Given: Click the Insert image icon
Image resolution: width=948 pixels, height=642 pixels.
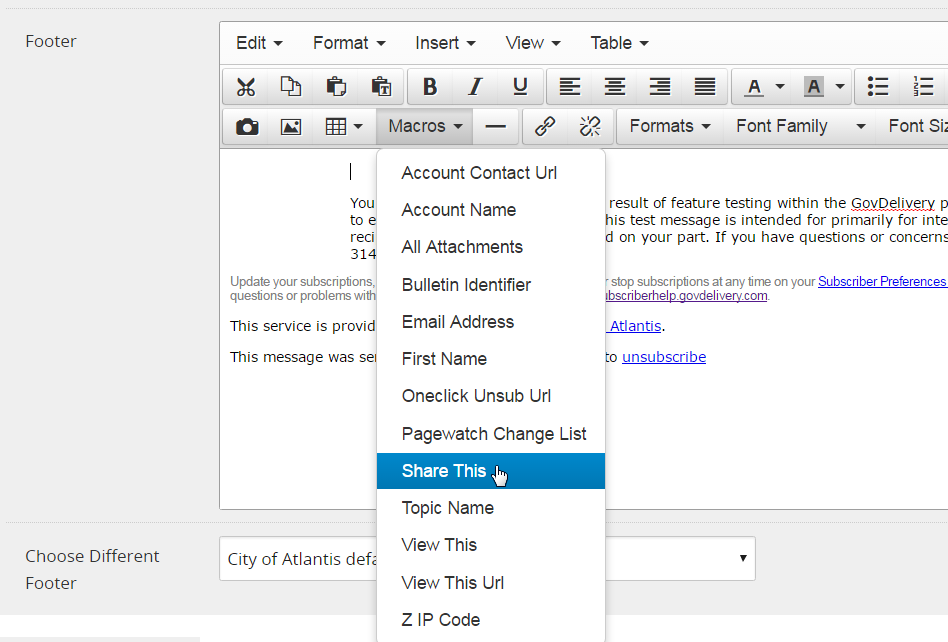Looking at the screenshot, I should tap(291, 127).
